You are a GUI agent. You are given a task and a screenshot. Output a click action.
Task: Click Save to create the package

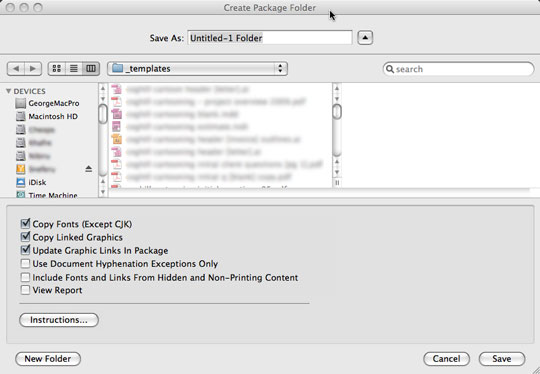coord(502,359)
